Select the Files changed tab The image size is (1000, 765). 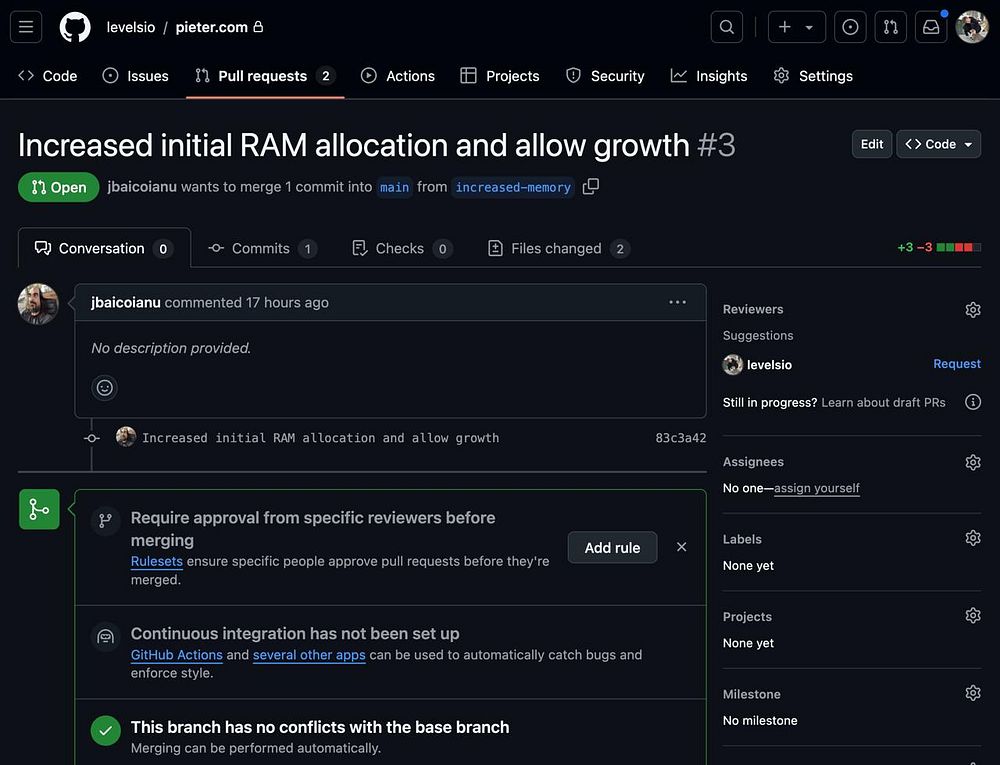click(558, 248)
